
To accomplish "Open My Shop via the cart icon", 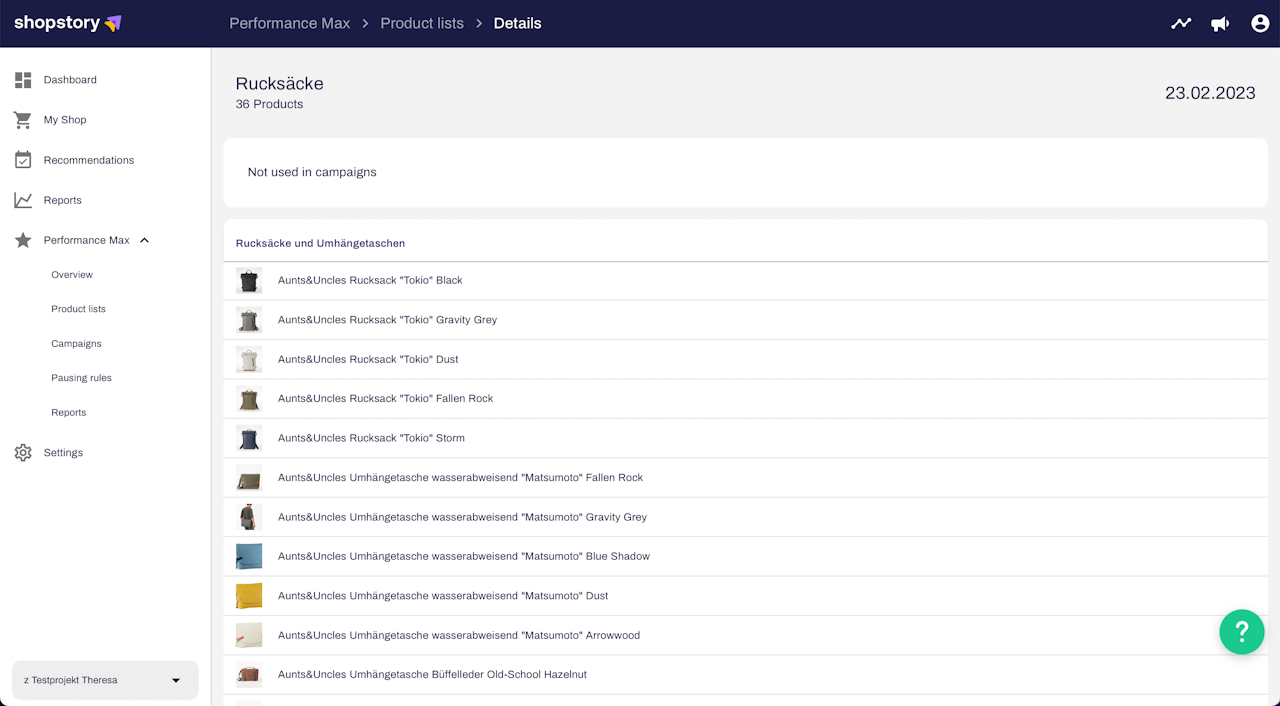I will click(x=23, y=120).
